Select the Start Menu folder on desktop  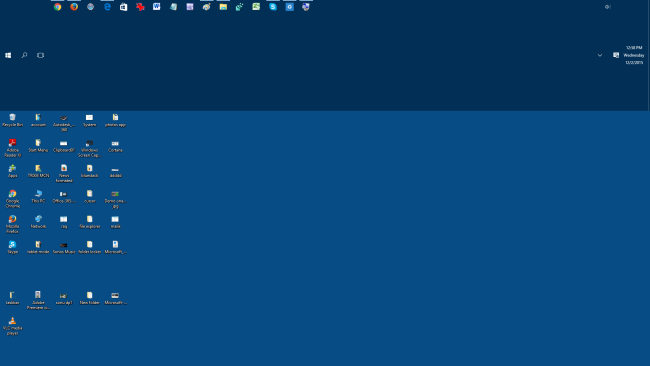point(38,146)
